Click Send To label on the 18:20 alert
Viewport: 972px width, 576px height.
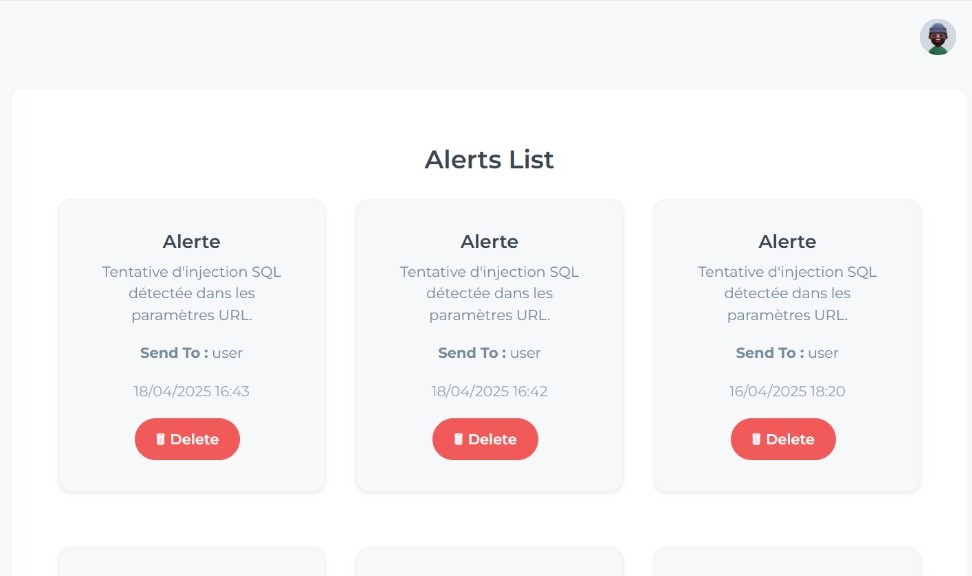tap(770, 353)
